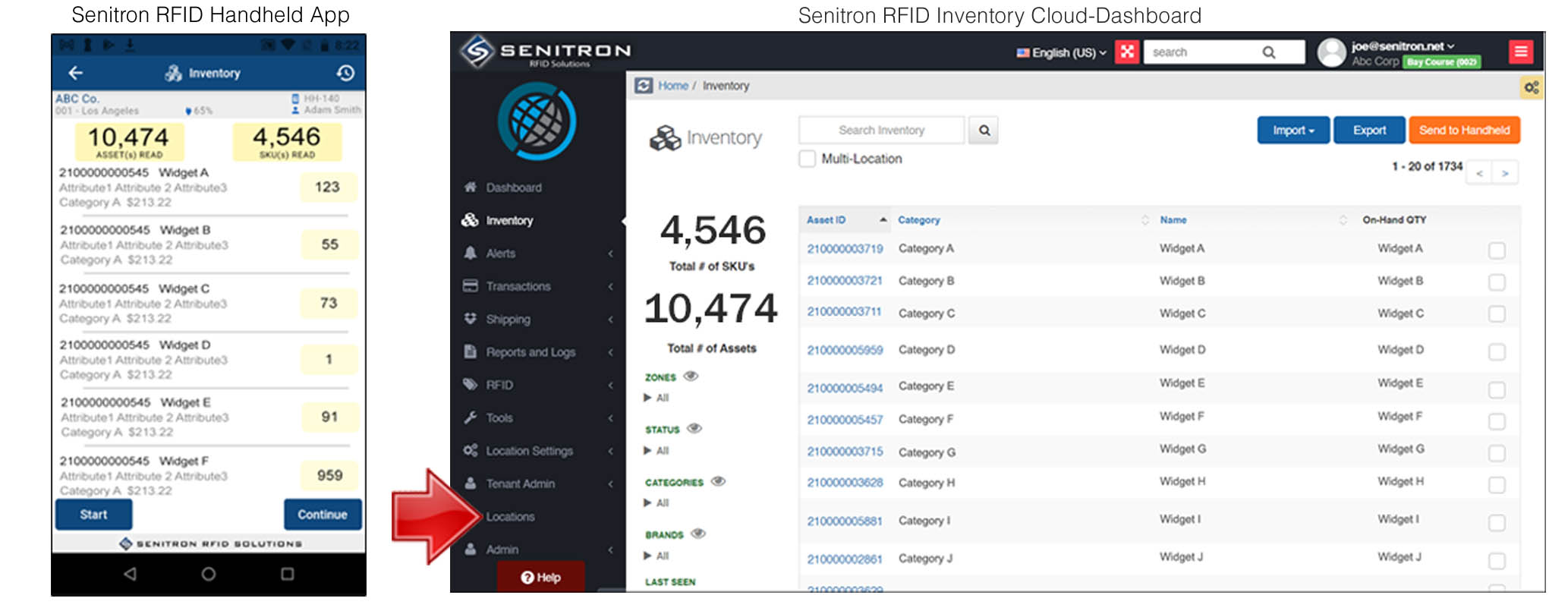Open the red hamburger menu icon
Viewport: 1568px width, 611px height.
1520,52
